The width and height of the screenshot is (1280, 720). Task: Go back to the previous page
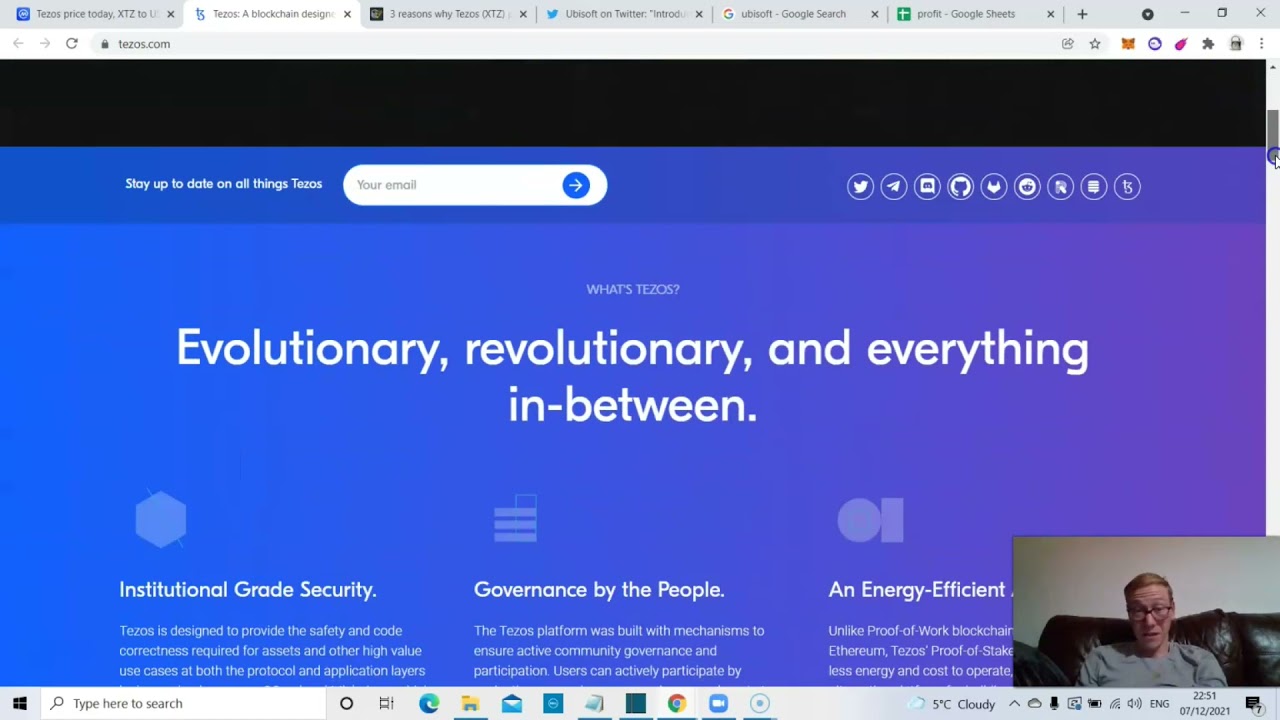coord(18,44)
